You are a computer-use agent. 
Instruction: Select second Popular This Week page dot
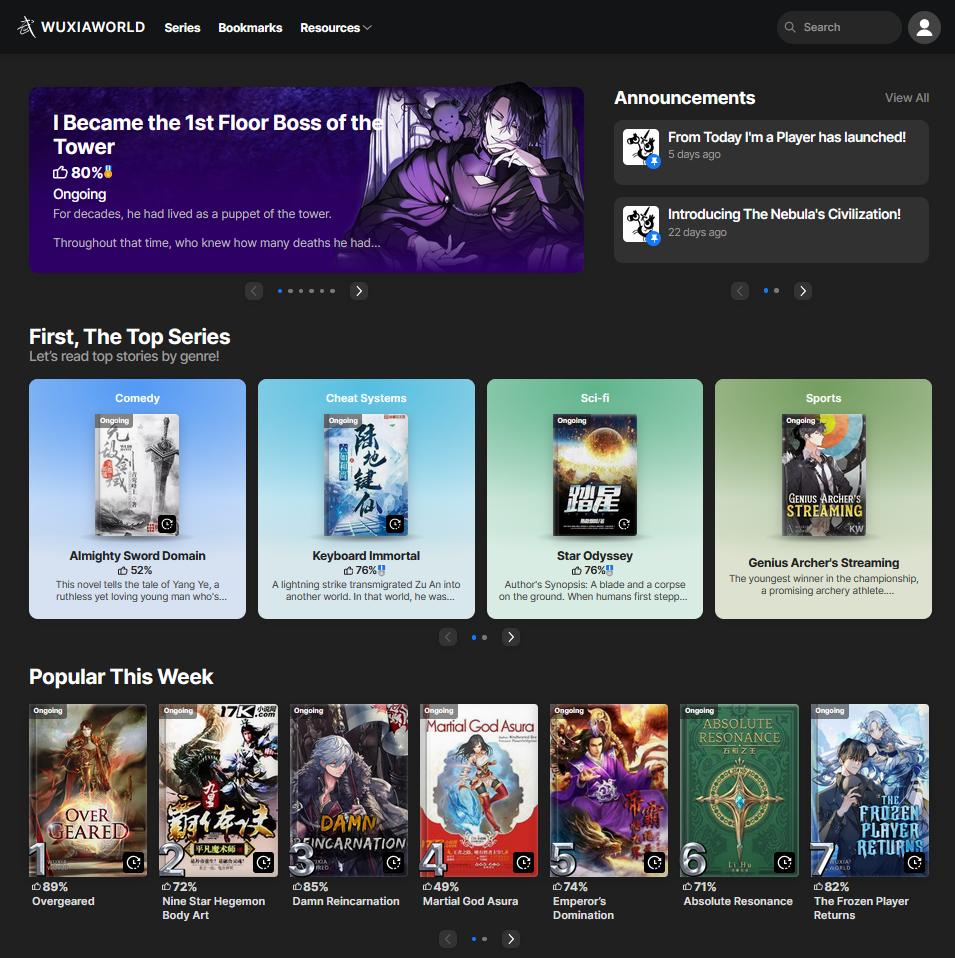(x=485, y=938)
